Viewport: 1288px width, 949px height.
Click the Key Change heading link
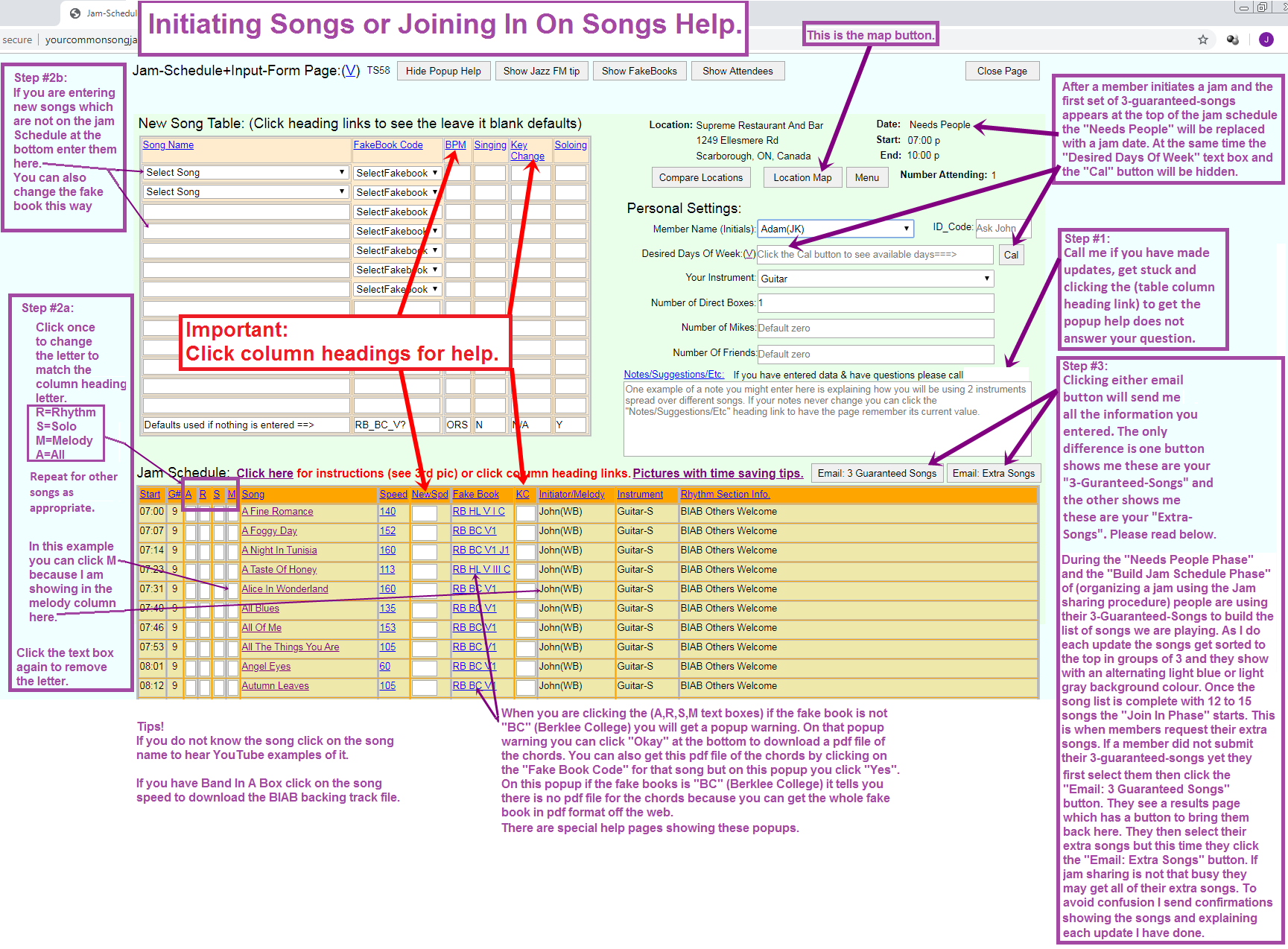(527, 150)
